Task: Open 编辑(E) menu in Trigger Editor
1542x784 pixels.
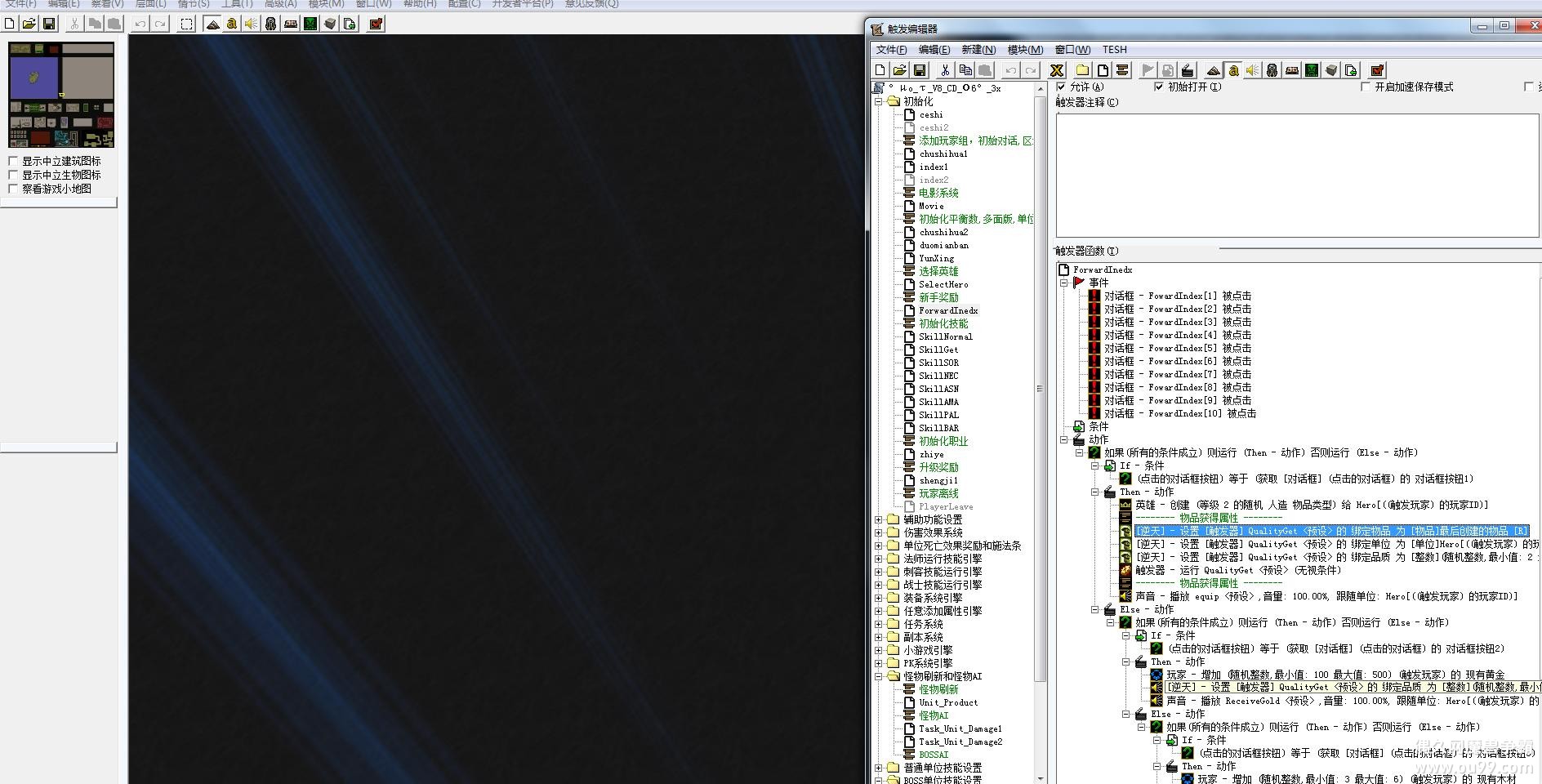Action: pyautogui.click(x=934, y=50)
